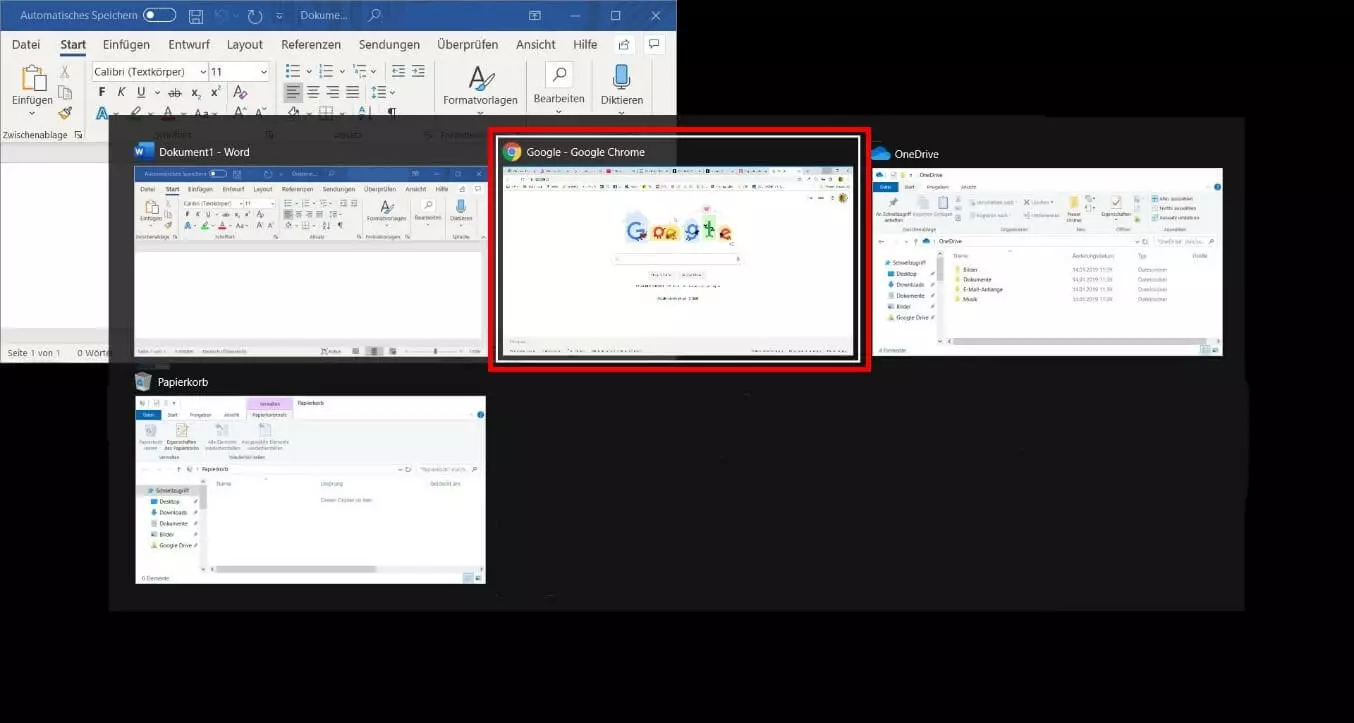Toggle underline (U) formatting in Word ribbon
Viewport: 1354px width, 723px height.
click(x=141, y=93)
